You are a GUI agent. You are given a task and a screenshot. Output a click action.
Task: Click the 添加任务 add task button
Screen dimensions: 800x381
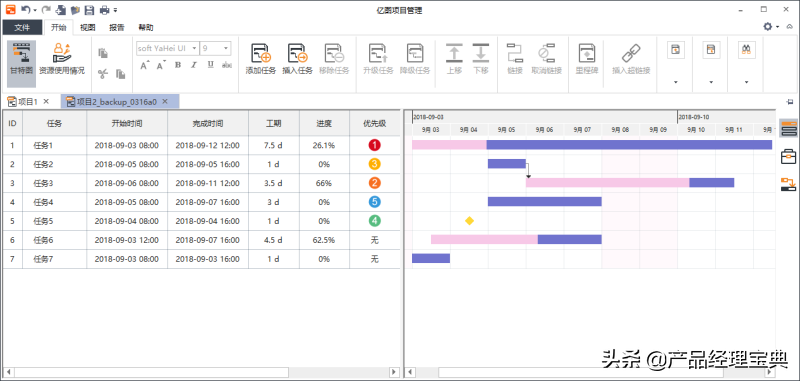click(261, 59)
